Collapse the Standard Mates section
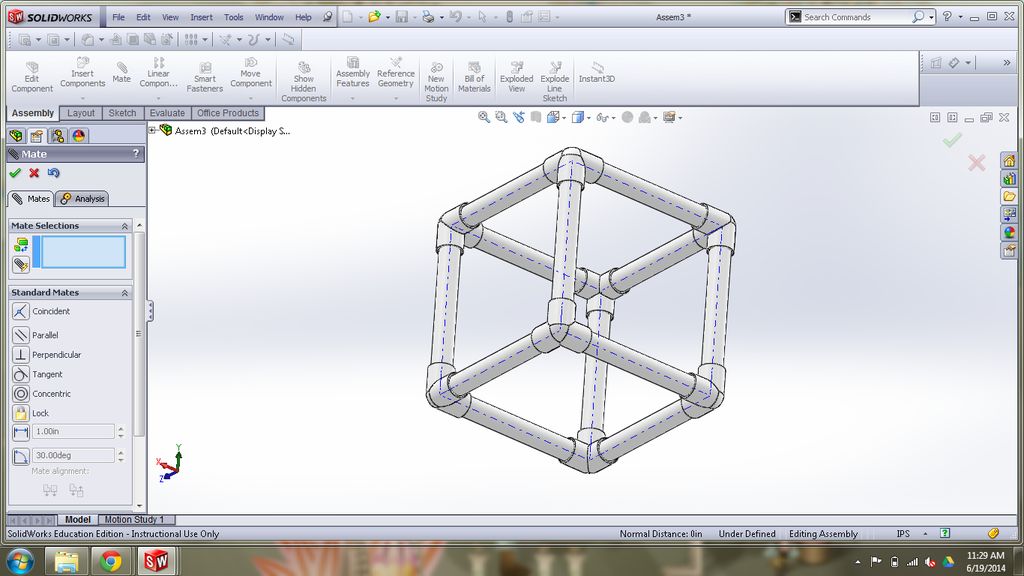Viewport: 1024px width, 576px height. [125, 293]
